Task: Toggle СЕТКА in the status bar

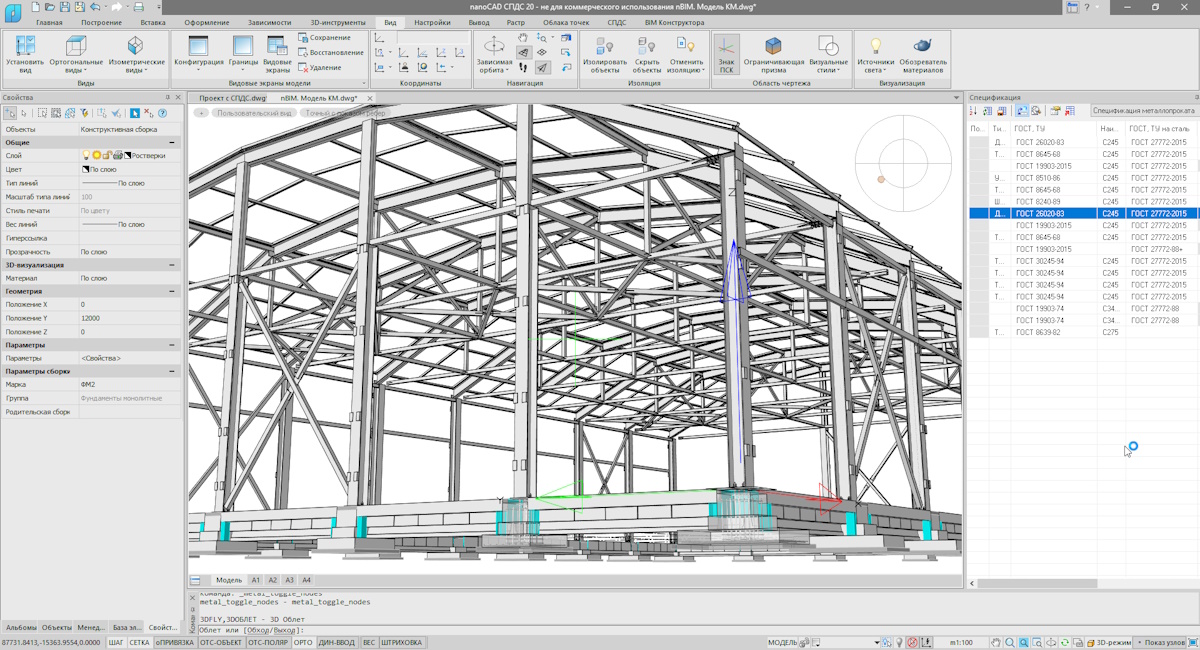Action: (x=139, y=642)
